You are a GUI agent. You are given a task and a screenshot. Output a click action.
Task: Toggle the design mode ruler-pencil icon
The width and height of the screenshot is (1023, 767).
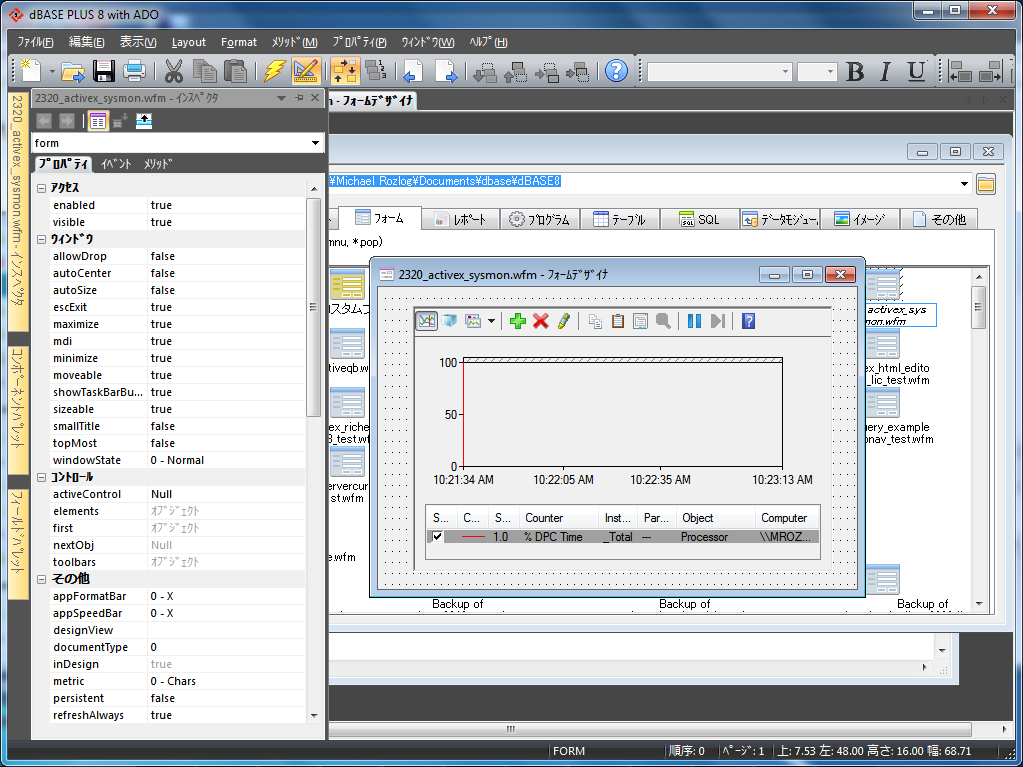point(306,70)
